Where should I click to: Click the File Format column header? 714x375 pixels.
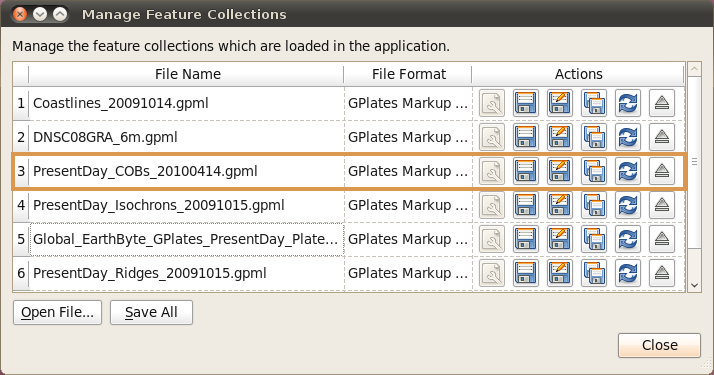408,74
